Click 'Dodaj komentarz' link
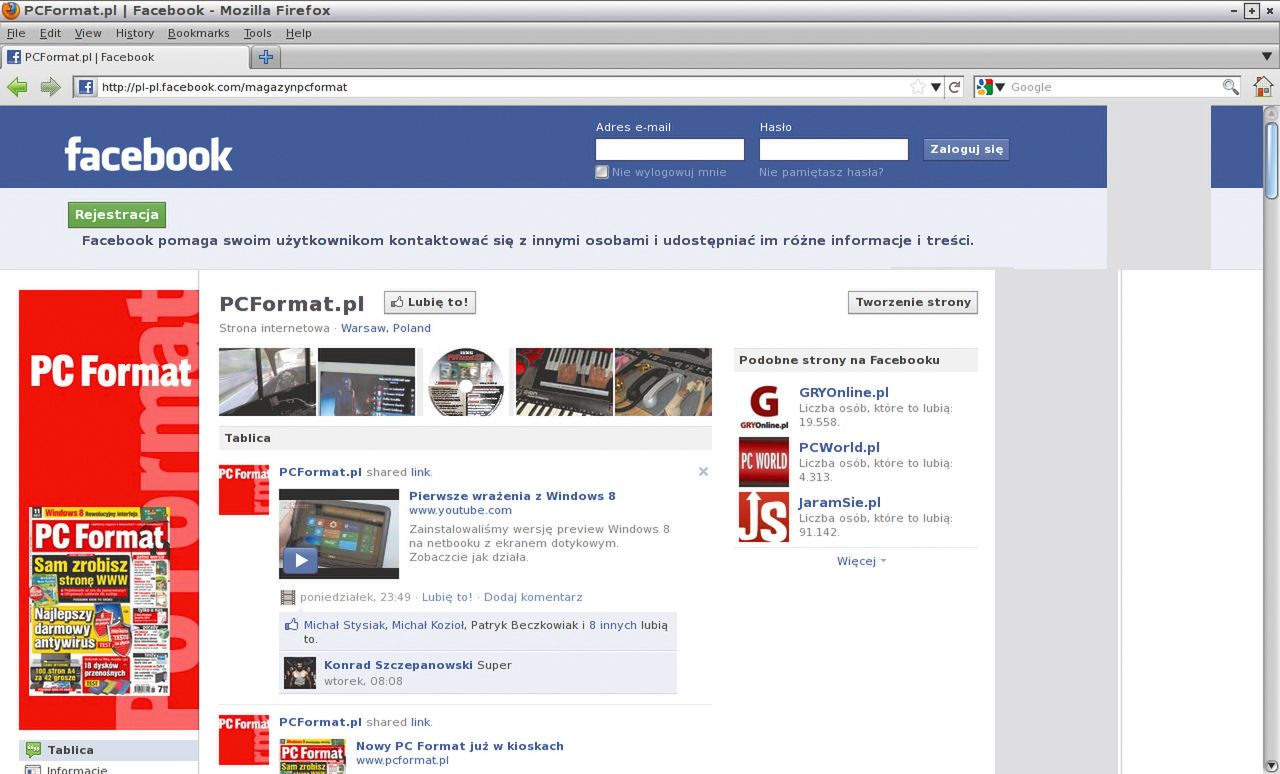This screenshot has width=1280, height=774. click(x=533, y=597)
